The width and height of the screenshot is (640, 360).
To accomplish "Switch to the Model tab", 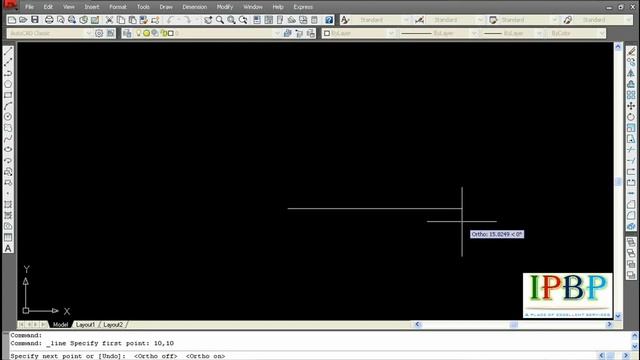I will point(60,325).
